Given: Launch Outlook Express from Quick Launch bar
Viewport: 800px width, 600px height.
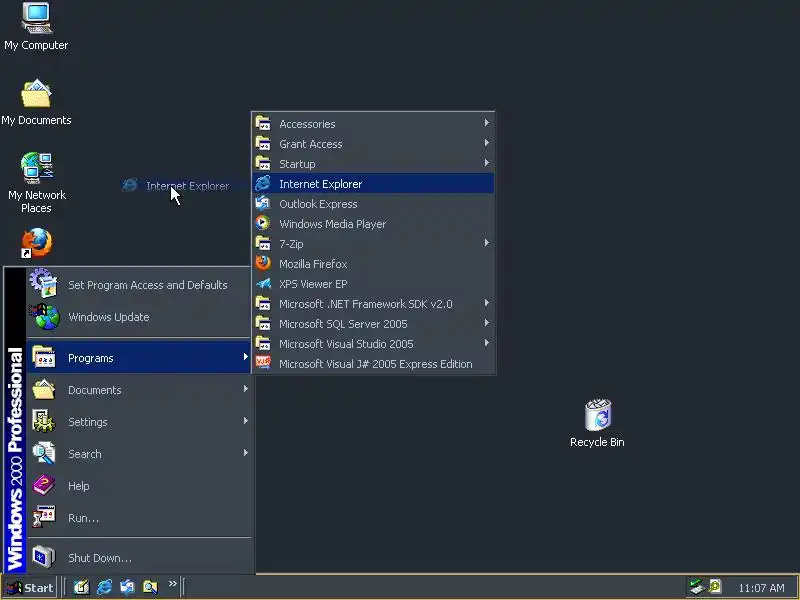Looking at the screenshot, I should [127, 587].
